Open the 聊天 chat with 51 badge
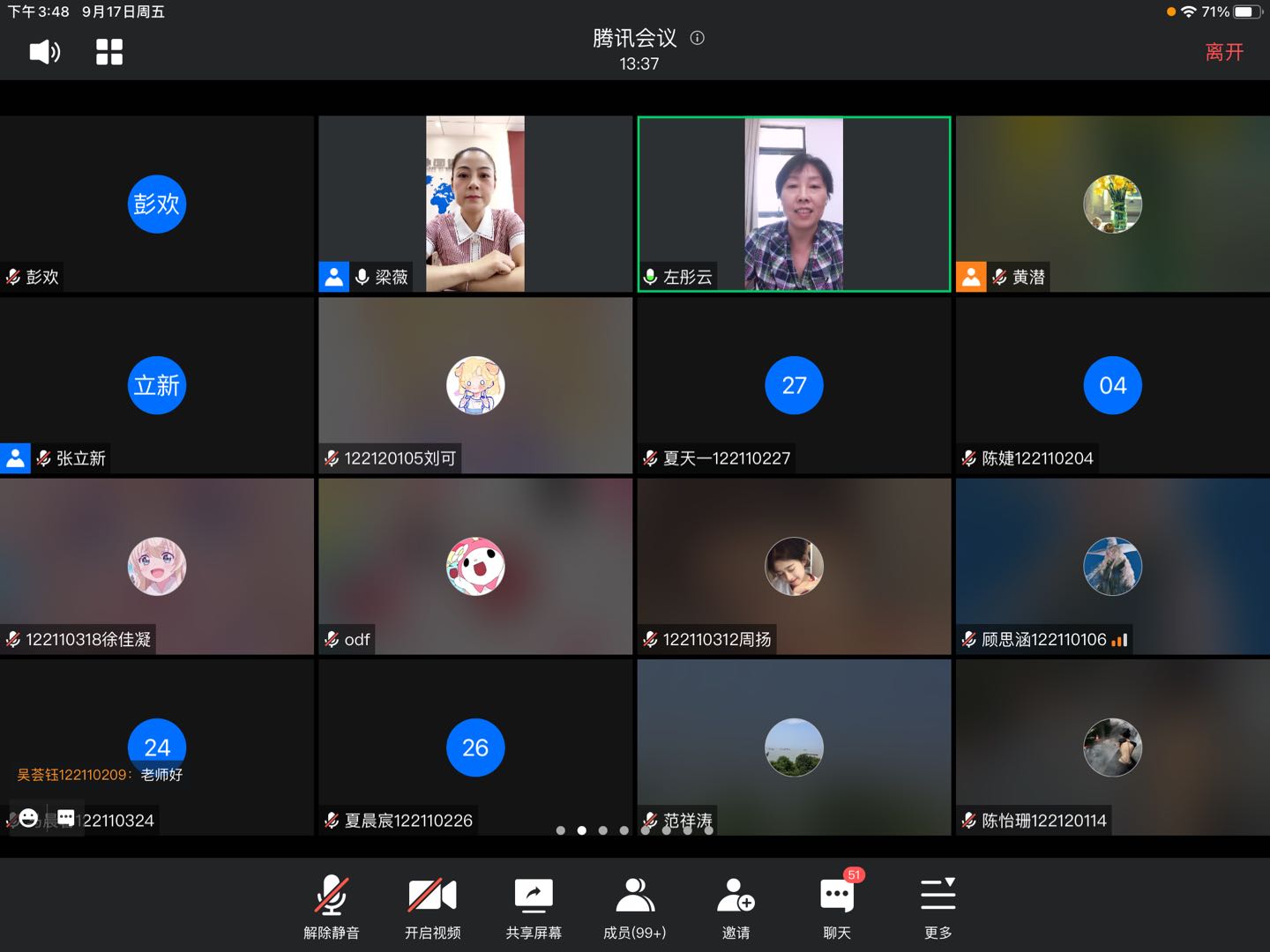Screen dimensions: 1270x952 point(837,908)
